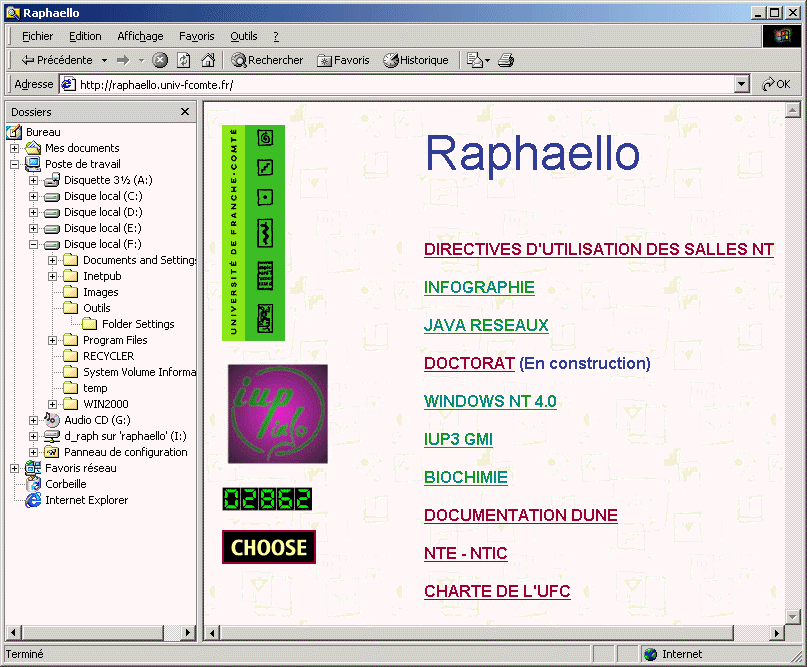Select Corbeille recycle bin in folder tree

(x=65, y=484)
